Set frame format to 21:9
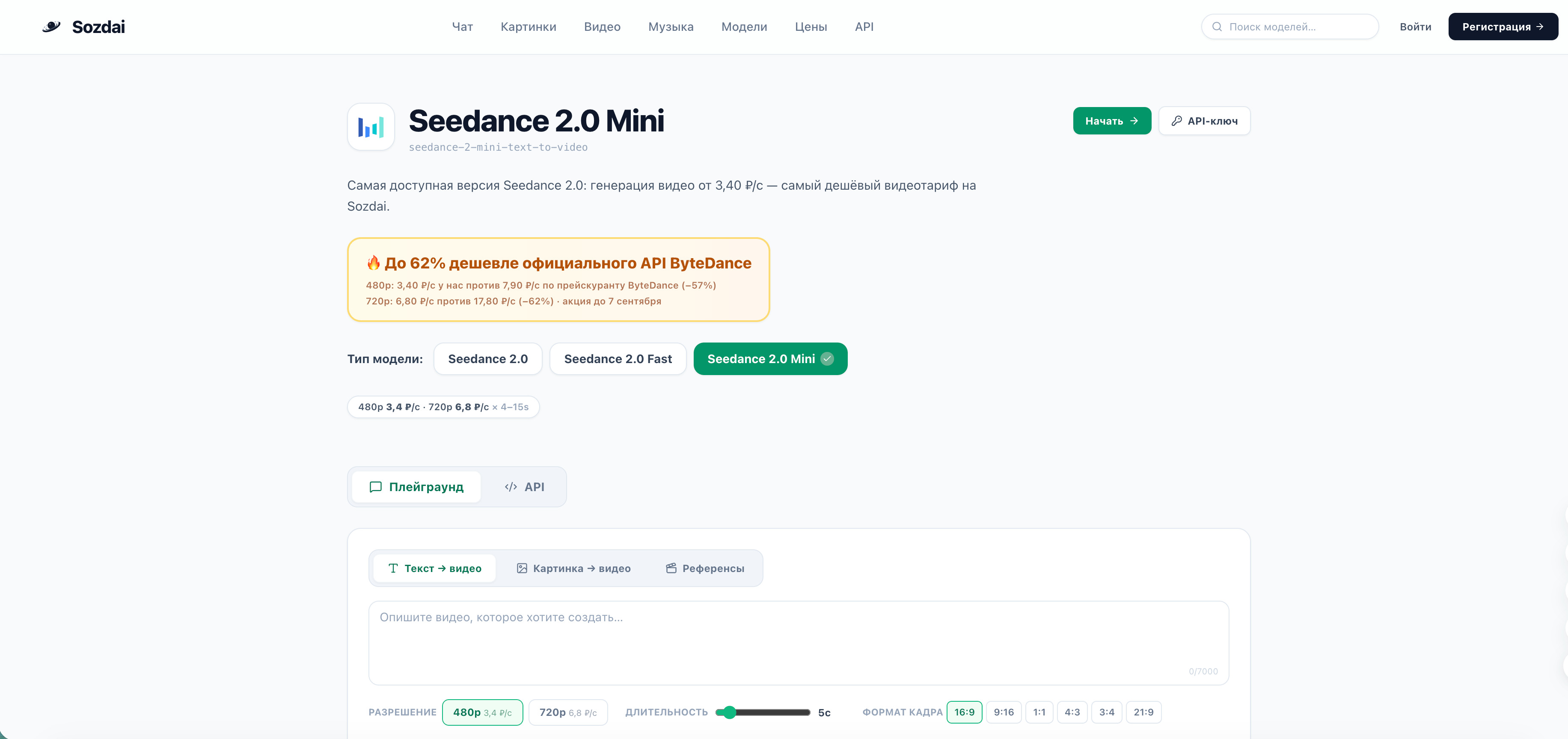 coord(1143,712)
